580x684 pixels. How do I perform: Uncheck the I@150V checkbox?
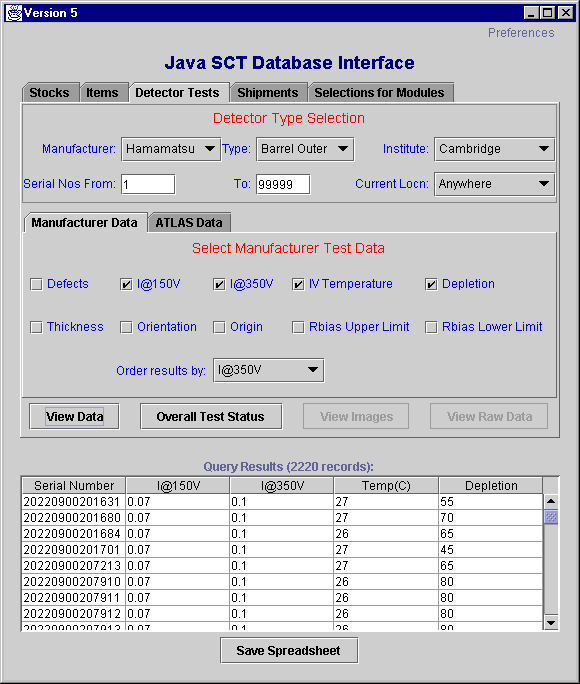pyautogui.click(x=126, y=284)
